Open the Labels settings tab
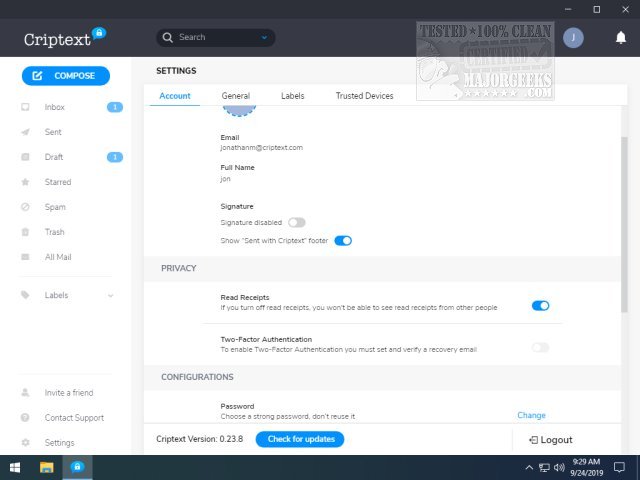Viewport: 640px width, 480px height. (x=293, y=96)
